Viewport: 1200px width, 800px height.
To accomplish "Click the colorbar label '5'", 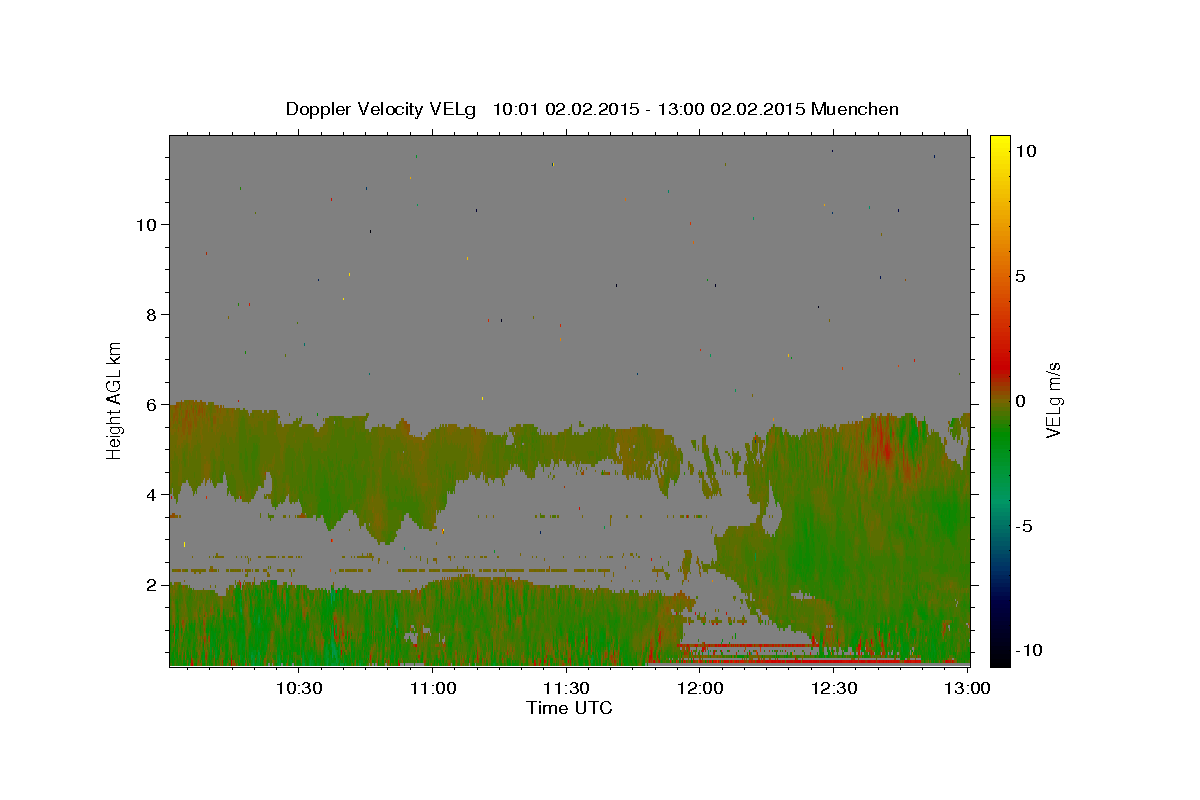I will pos(1021,276).
